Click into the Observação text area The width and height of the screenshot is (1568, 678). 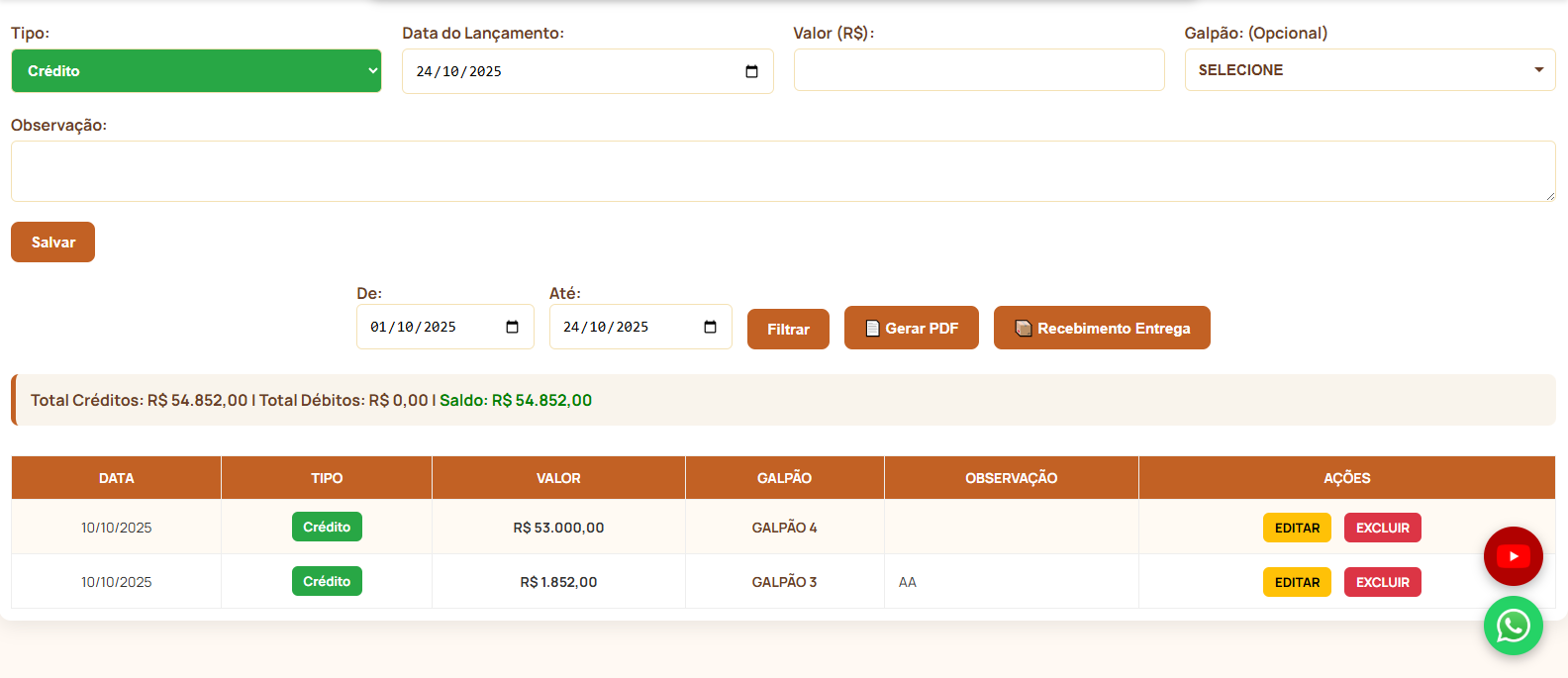click(x=782, y=171)
